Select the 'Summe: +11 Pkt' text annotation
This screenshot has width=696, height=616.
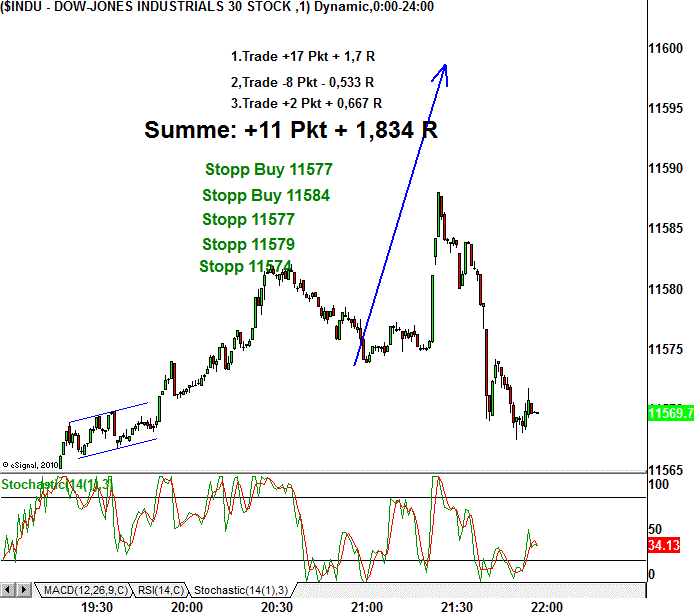pos(290,130)
